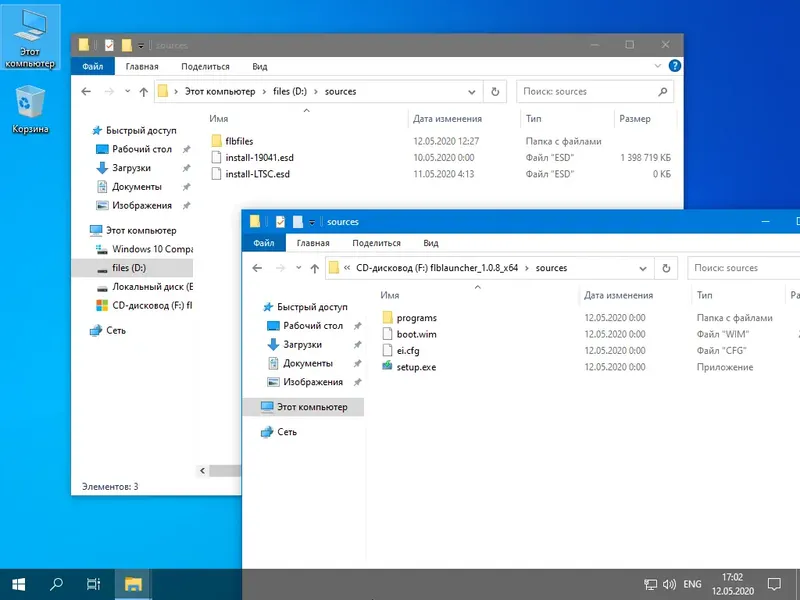Open Windows Search on the taskbar
This screenshot has width=800, height=600.
click(55, 584)
